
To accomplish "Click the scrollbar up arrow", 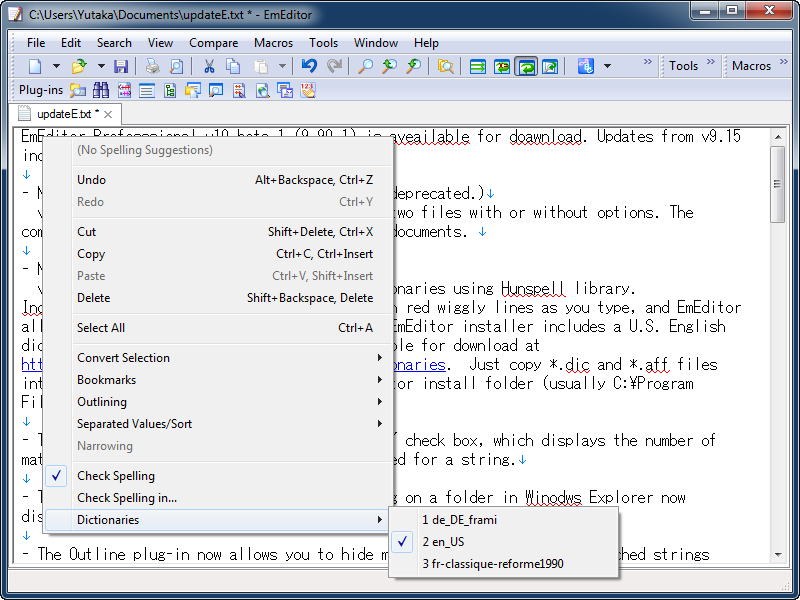I will coord(778,137).
